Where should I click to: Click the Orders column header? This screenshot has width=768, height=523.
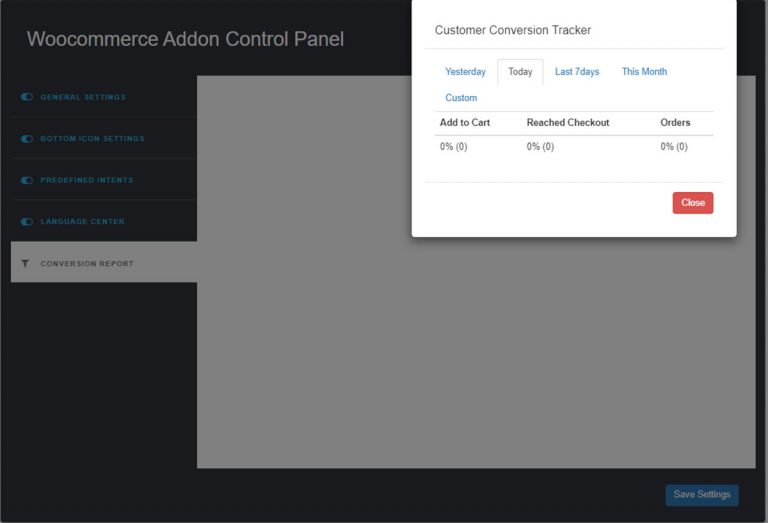point(675,122)
